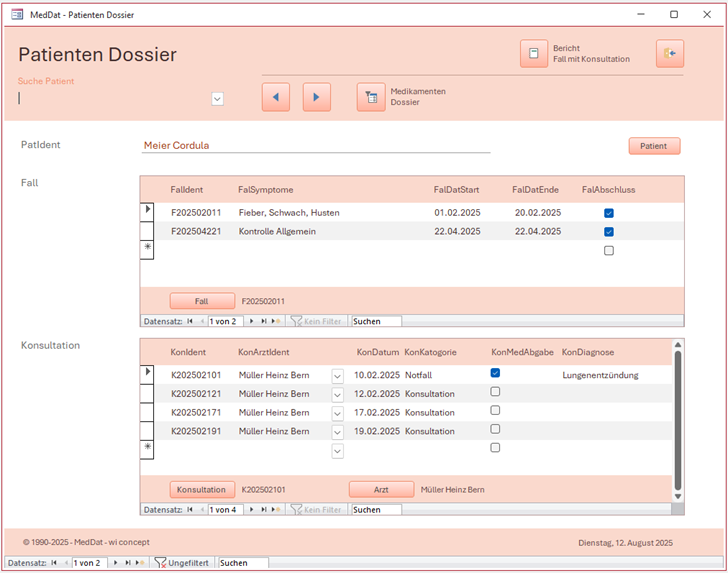The height and width of the screenshot is (573, 728).
Task: Uncheck KonMedAbgabe for consultation K202502101
Action: [495, 373]
